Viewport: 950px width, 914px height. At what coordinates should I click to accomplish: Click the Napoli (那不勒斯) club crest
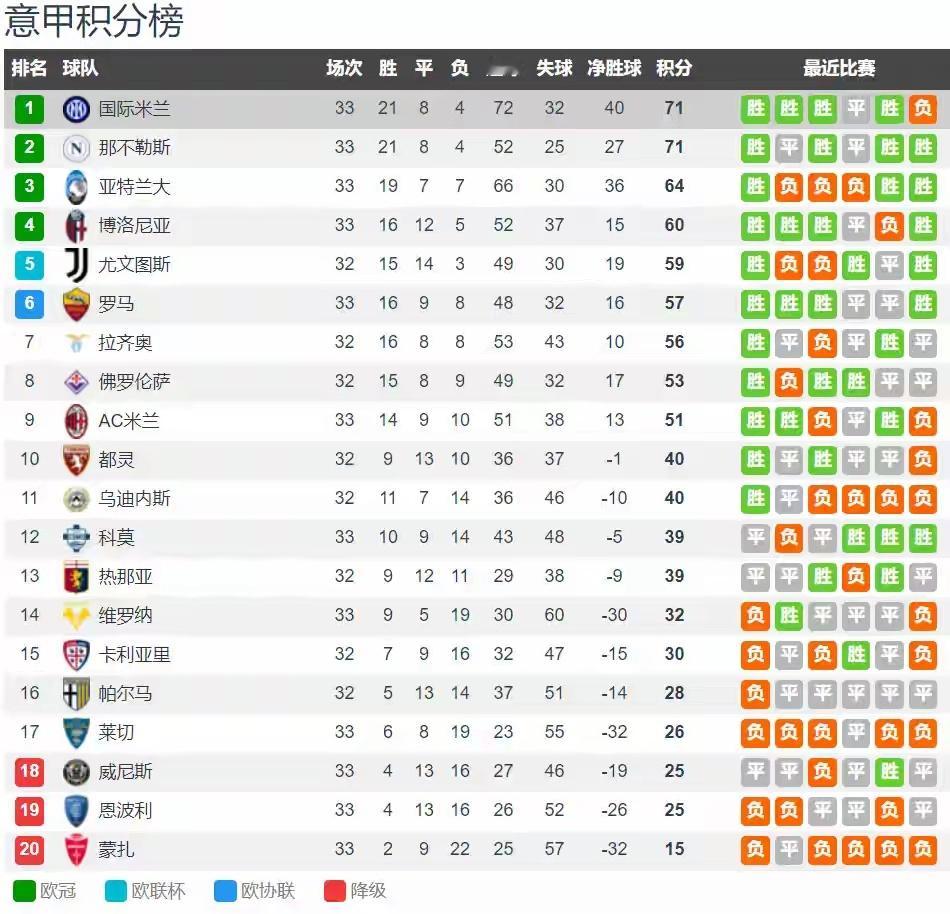pyautogui.click(x=76, y=148)
